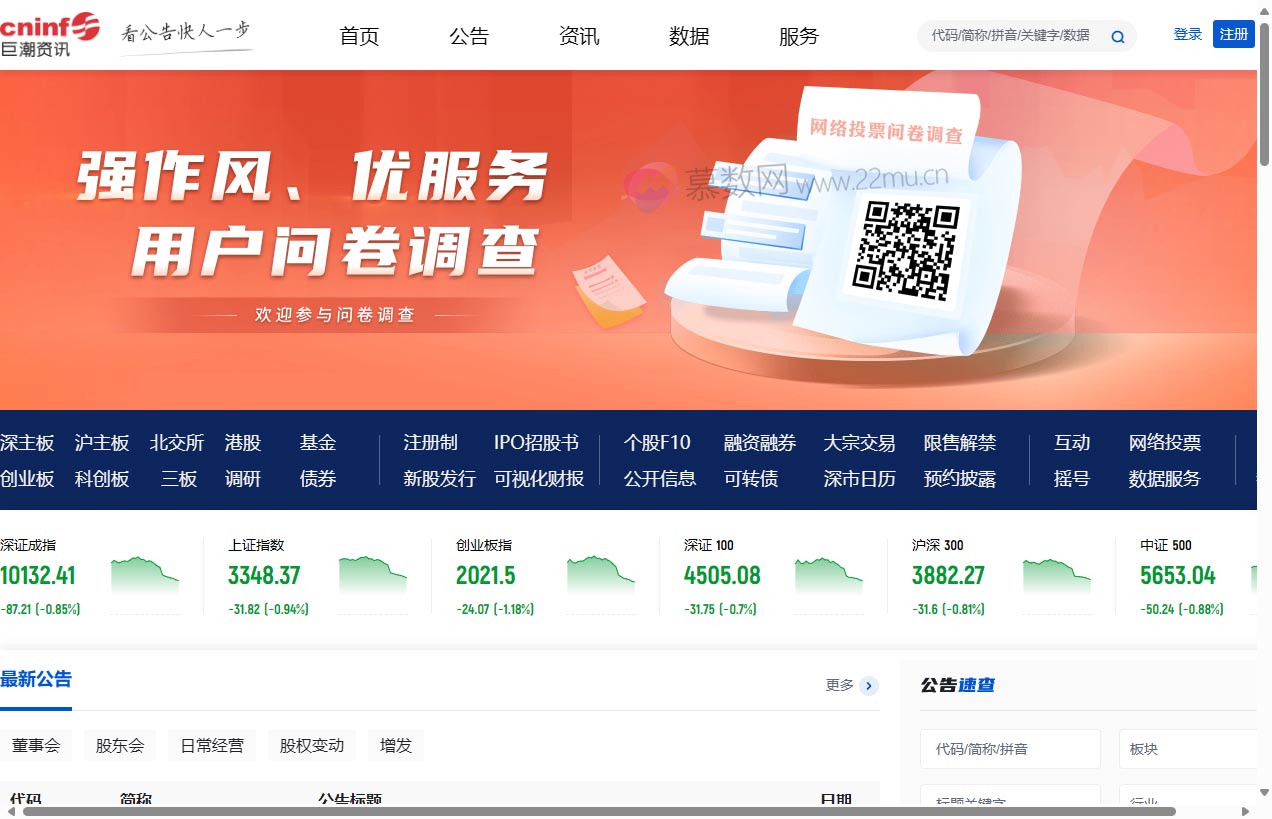Navigate to the 港股 section
The height and width of the screenshot is (819, 1272).
(x=243, y=443)
